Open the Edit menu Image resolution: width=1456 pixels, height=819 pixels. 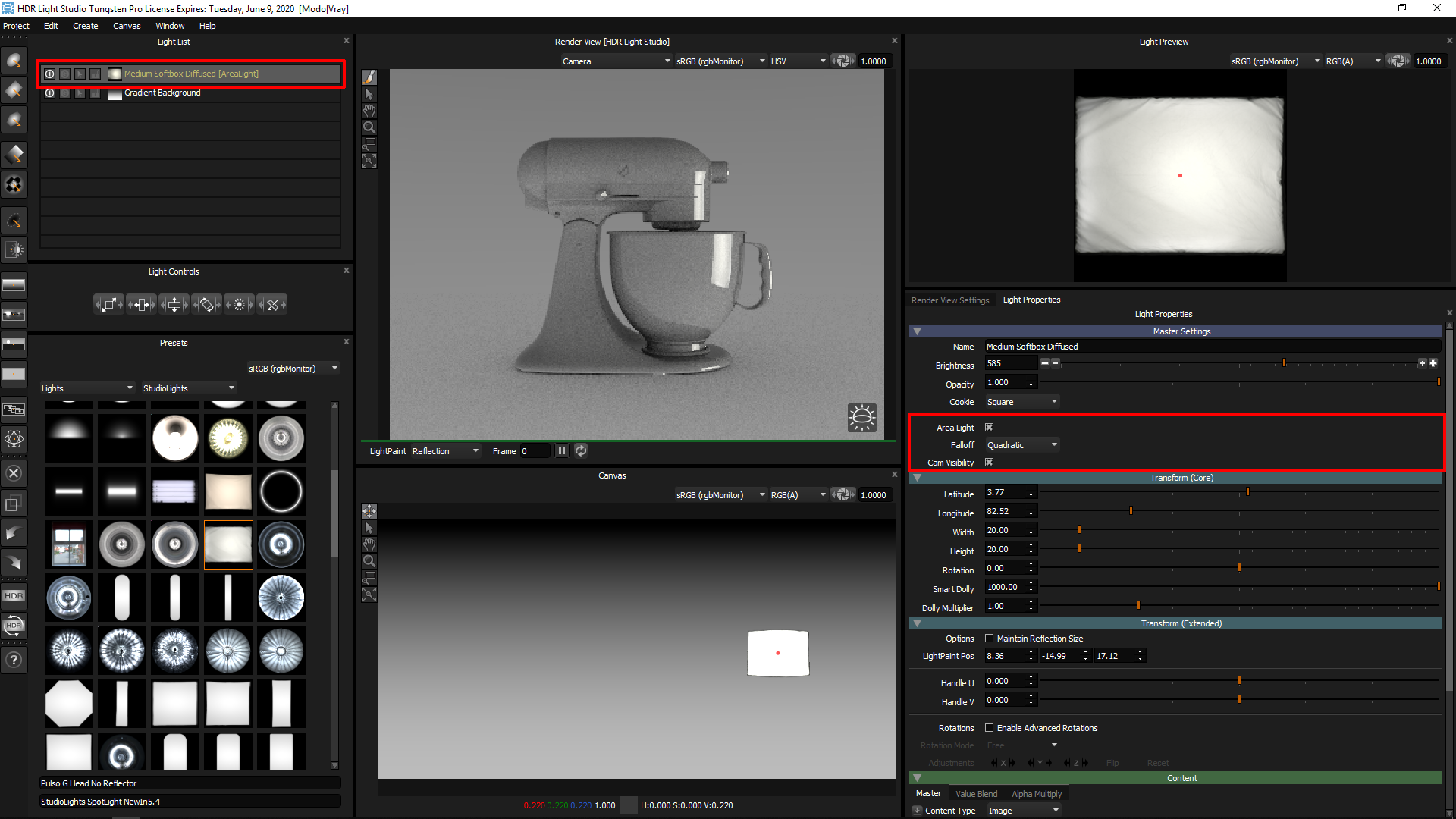(51, 26)
